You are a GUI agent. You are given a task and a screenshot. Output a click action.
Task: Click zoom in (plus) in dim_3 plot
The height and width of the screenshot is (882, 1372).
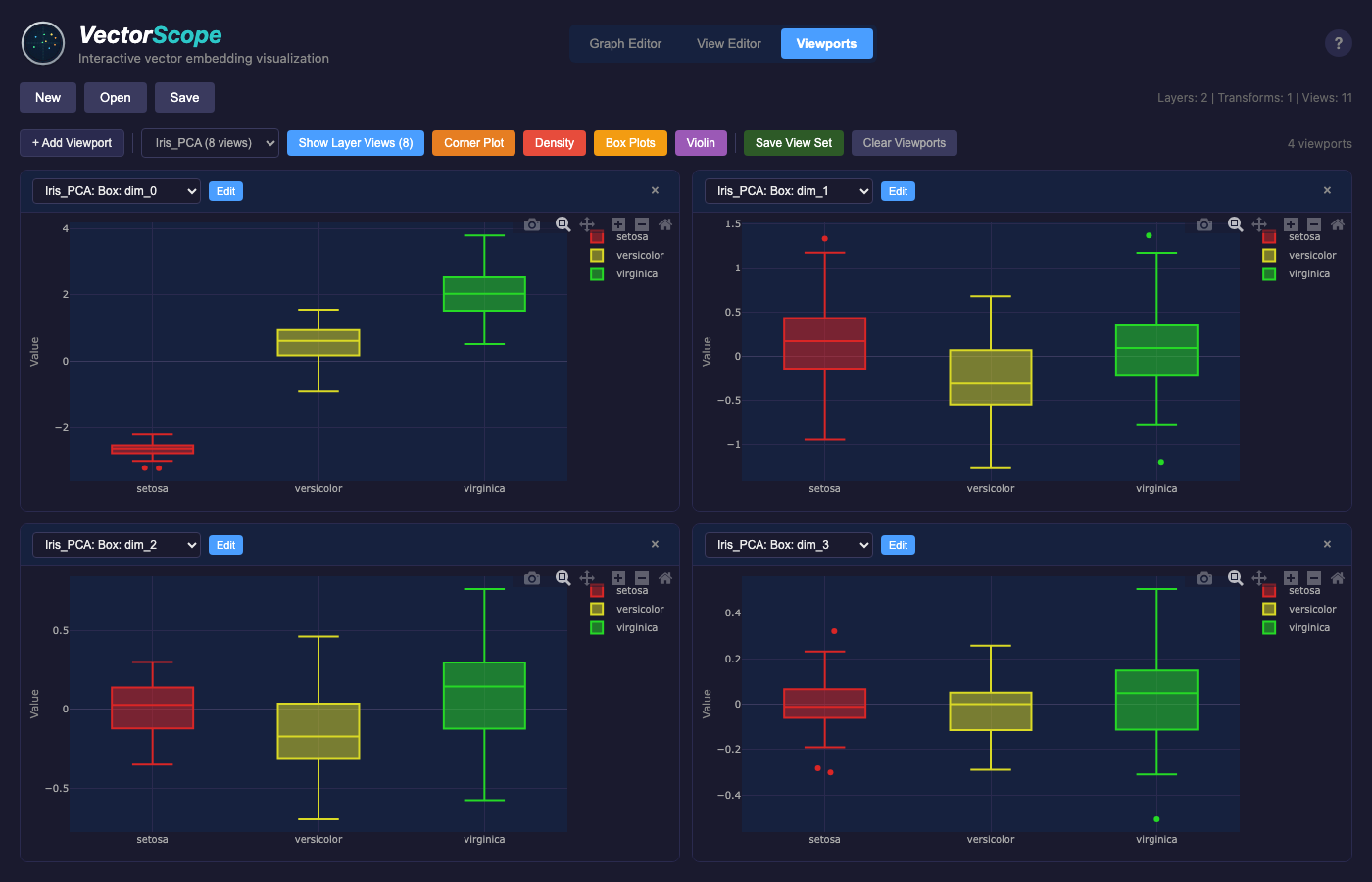(x=1291, y=578)
